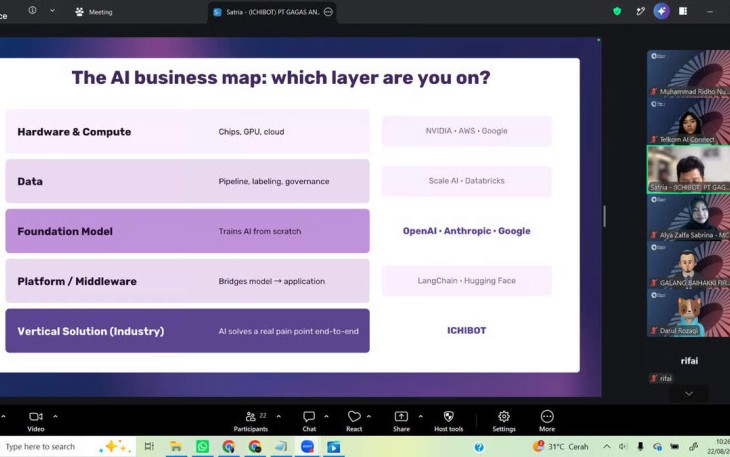Screen dimensions: 730x457
Task: Toggle the Video camera button
Action: pos(36,421)
